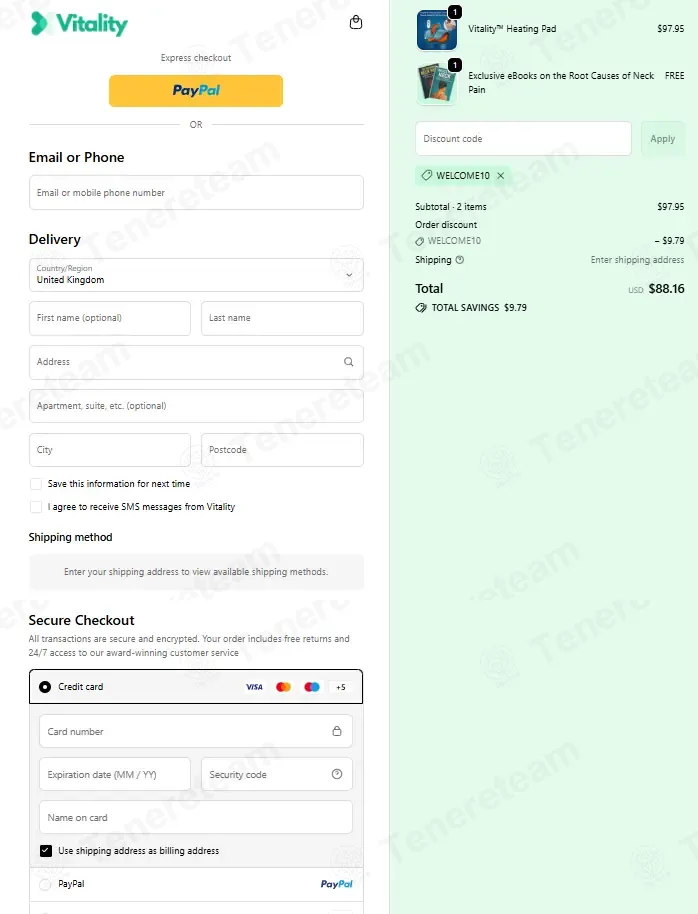Viewport: 698px width, 914px height.
Task: Click the address search magnifier icon
Action: pos(349,362)
